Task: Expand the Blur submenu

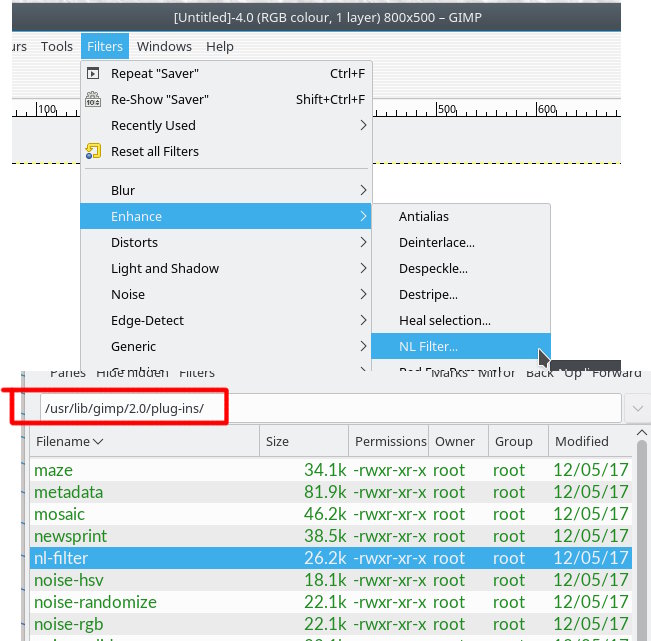Action: click(226, 191)
